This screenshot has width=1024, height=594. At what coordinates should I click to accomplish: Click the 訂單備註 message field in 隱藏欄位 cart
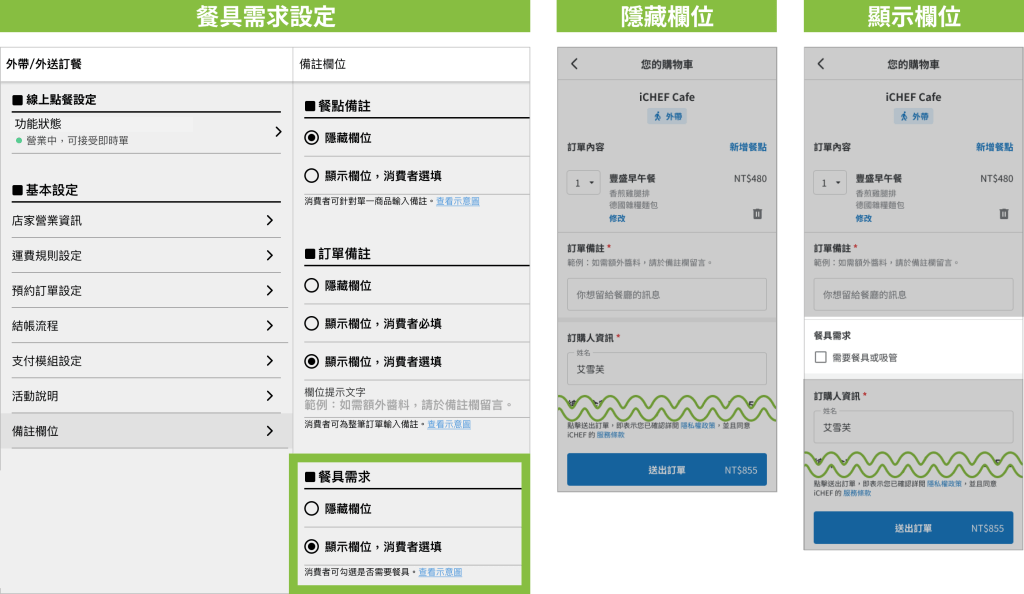[x=666, y=295]
